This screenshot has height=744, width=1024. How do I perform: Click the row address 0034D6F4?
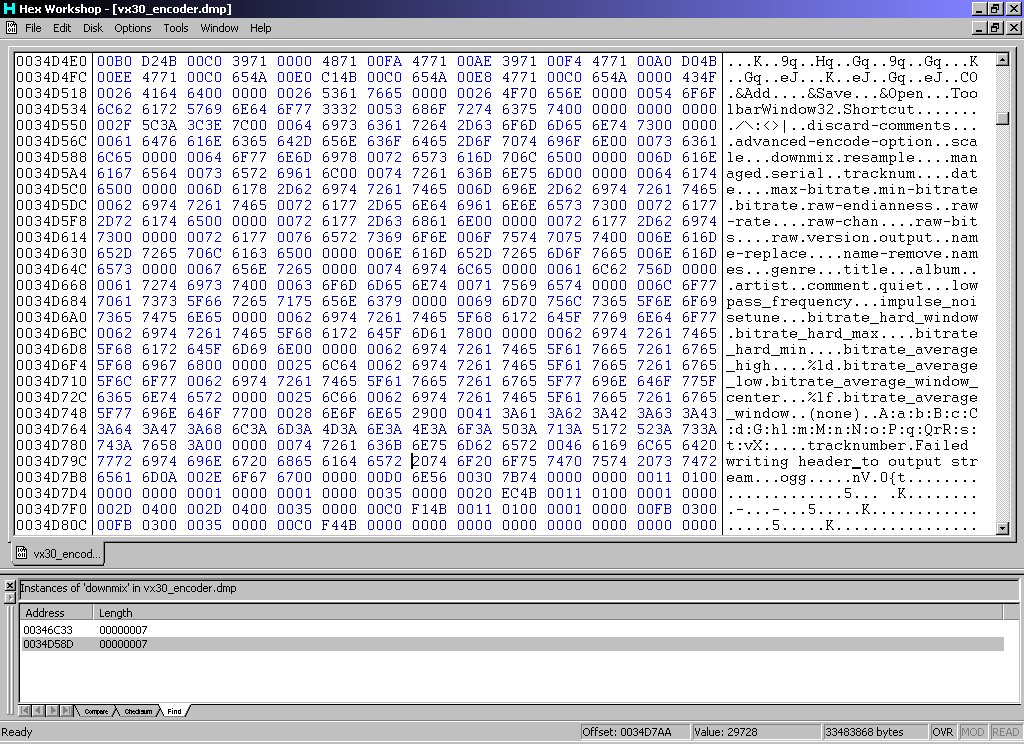pyautogui.click(x=52, y=365)
